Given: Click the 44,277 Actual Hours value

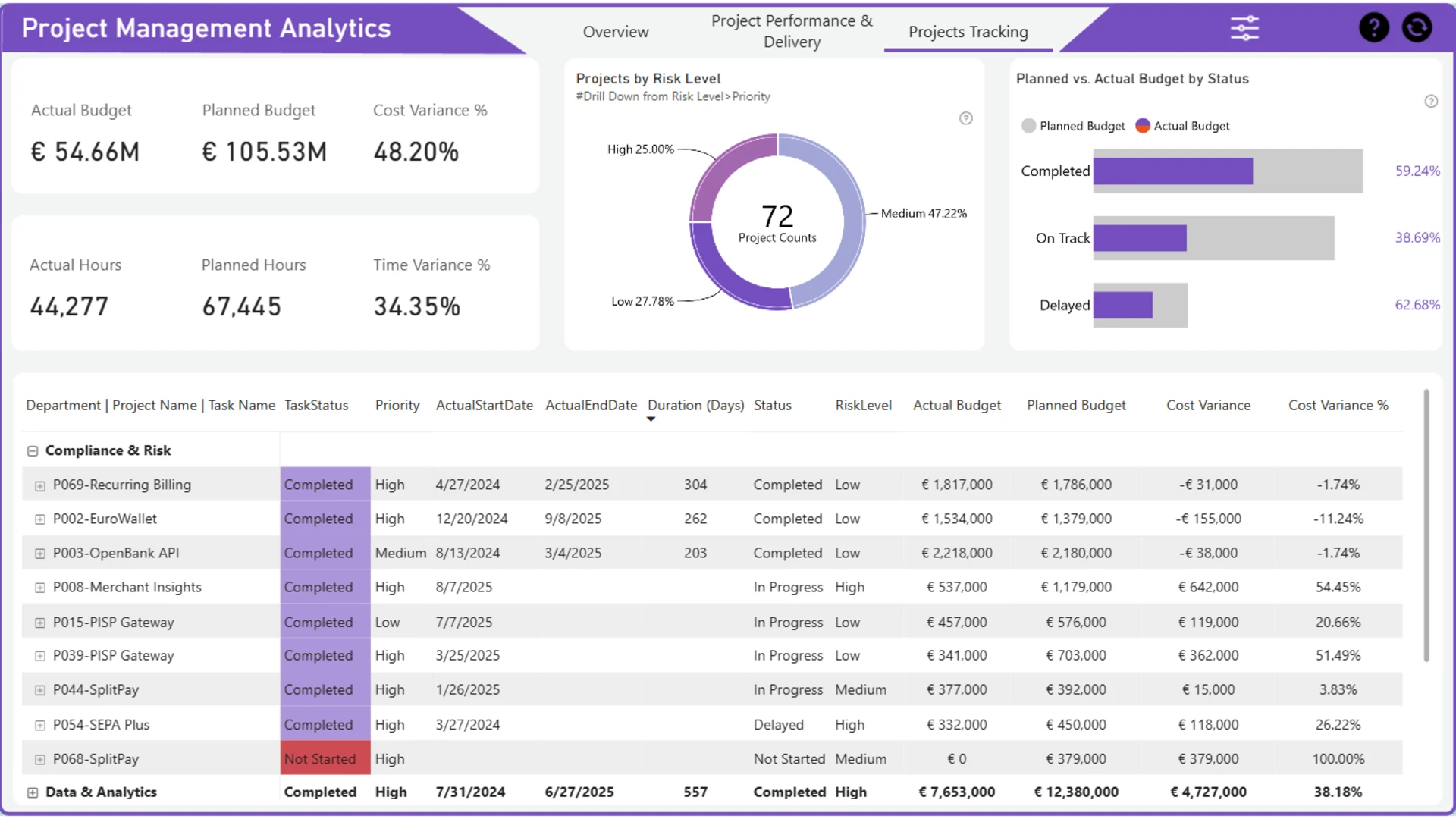Looking at the screenshot, I should 69,307.
